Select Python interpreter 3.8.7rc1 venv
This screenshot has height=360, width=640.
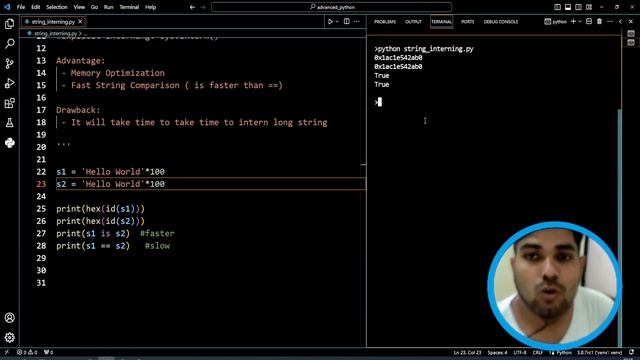tap(599, 352)
